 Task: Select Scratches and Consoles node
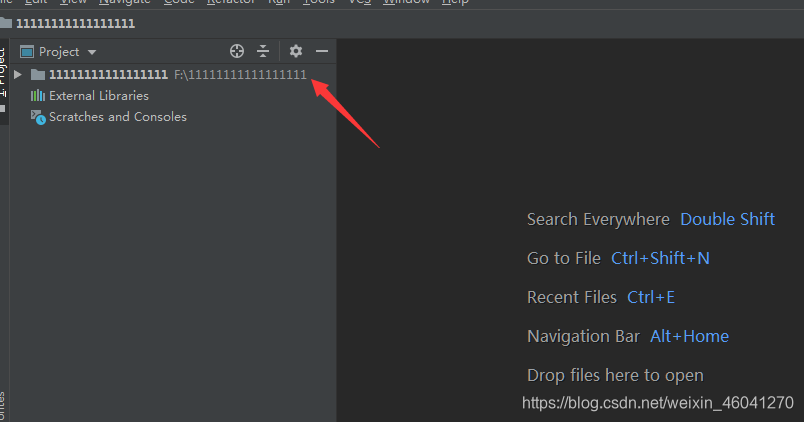[x=118, y=117]
